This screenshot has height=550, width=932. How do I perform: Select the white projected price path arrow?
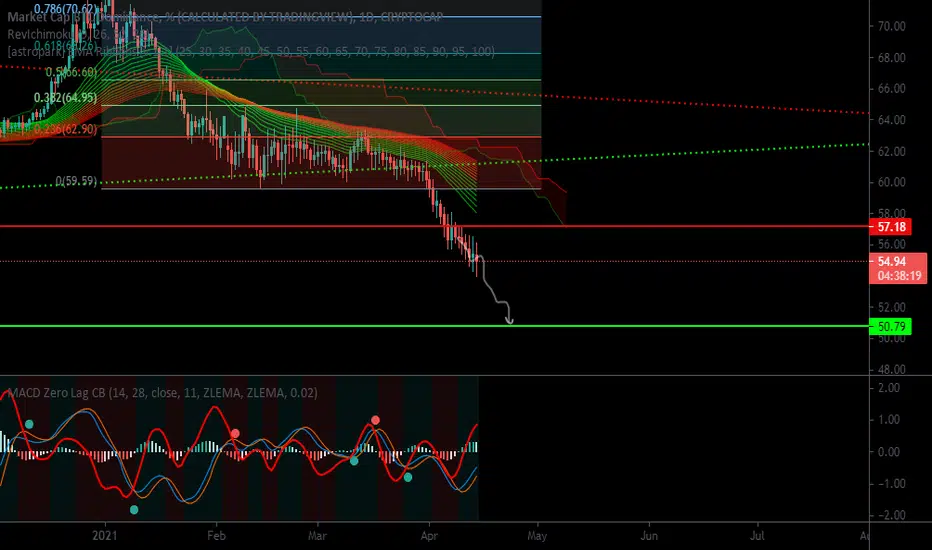click(x=495, y=290)
